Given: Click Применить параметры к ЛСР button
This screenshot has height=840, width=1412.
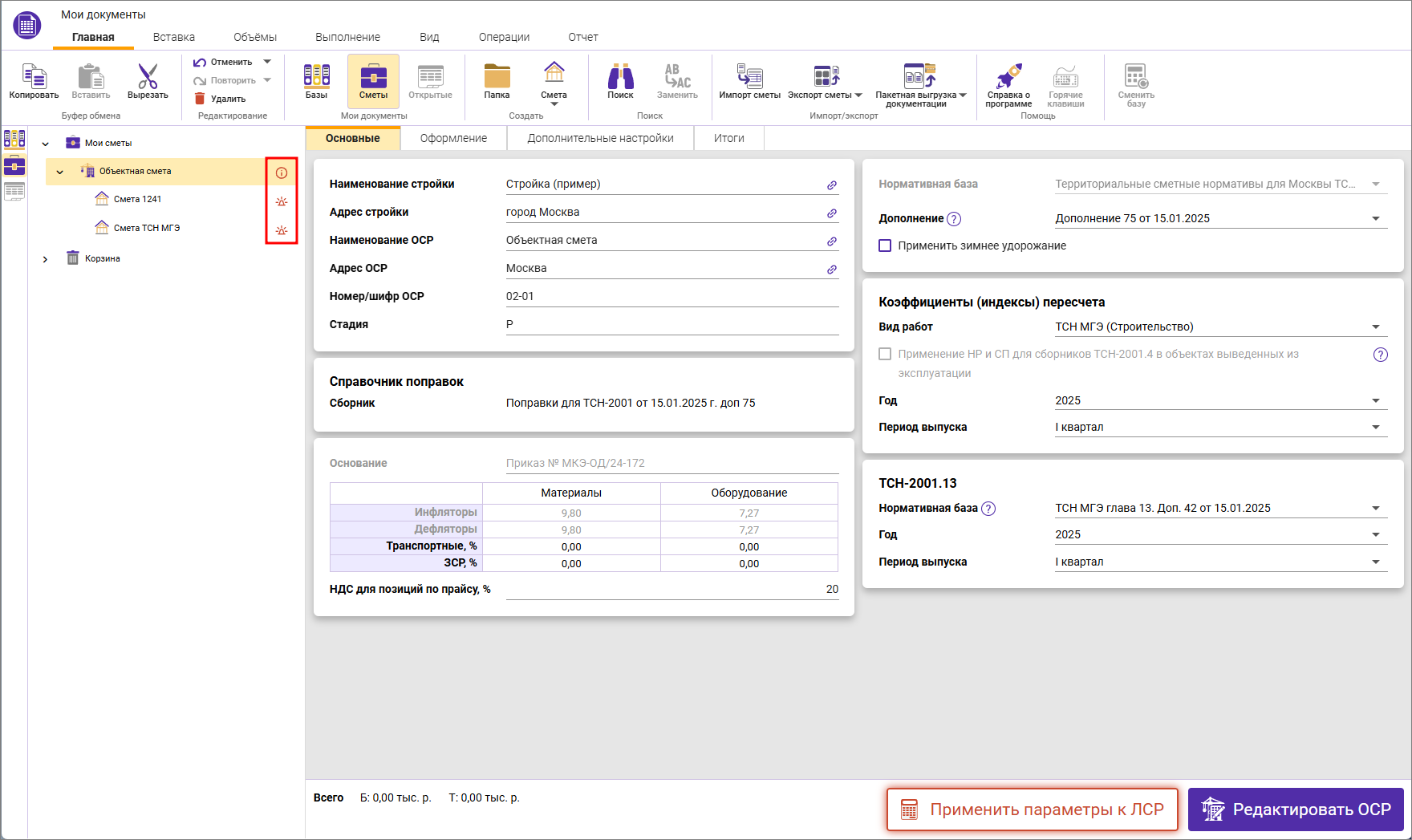Looking at the screenshot, I should [1032, 809].
